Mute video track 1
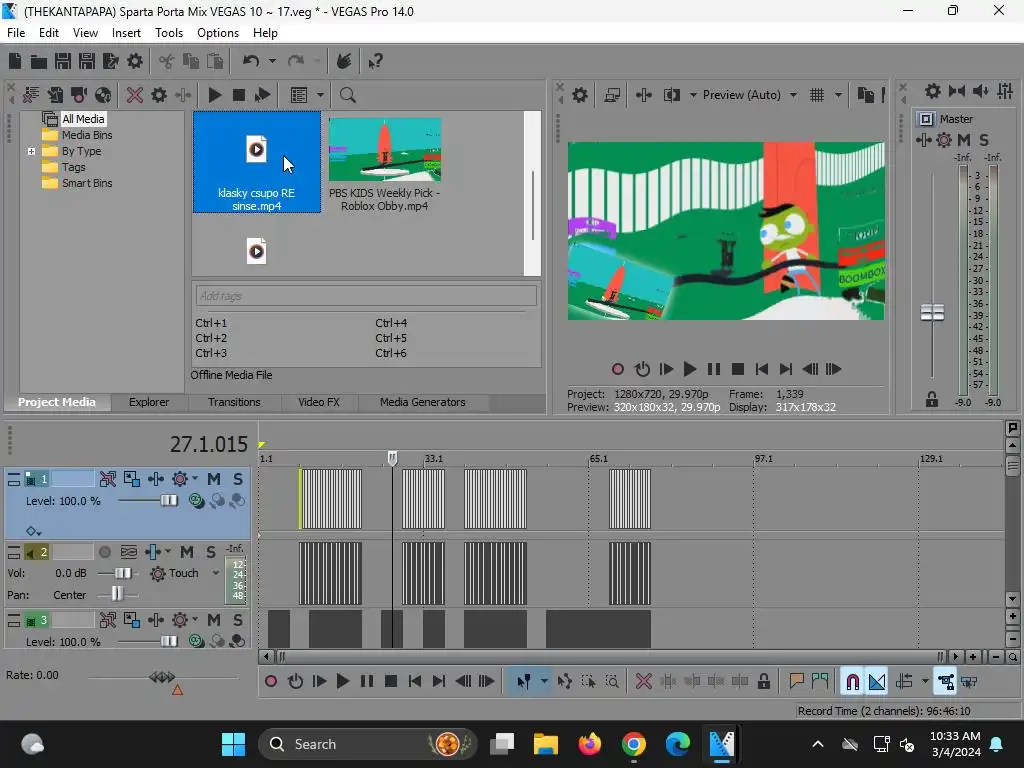The width and height of the screenshot is (1024, 768). click(214, 479)
